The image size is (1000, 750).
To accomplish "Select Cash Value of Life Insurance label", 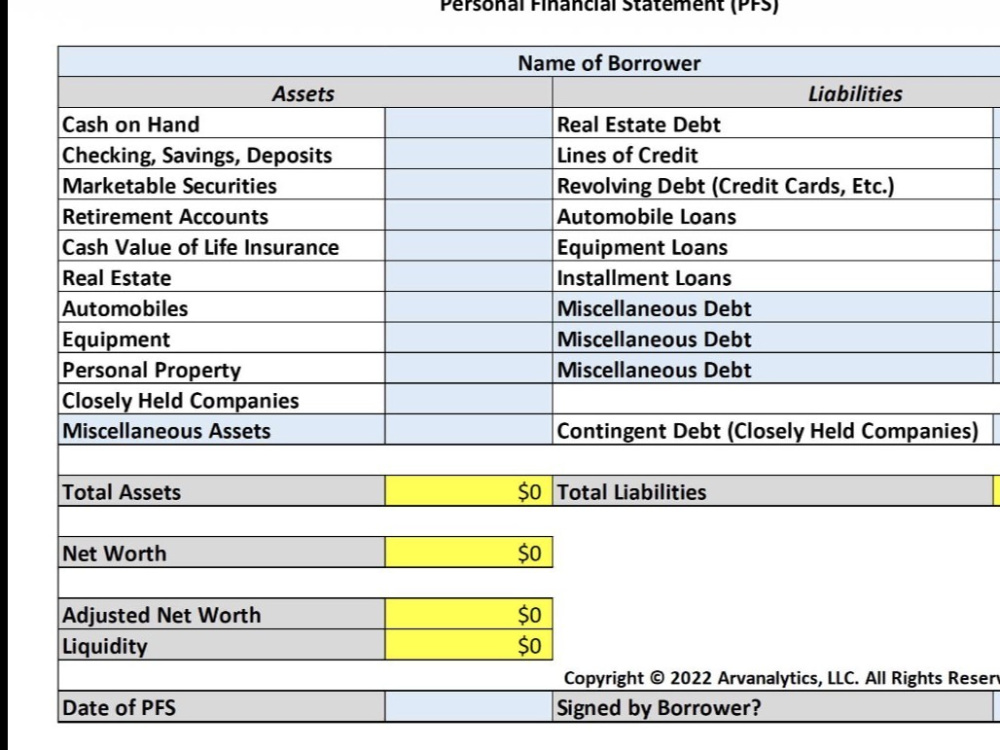I will pyautogui.click(x=200, y=246).
